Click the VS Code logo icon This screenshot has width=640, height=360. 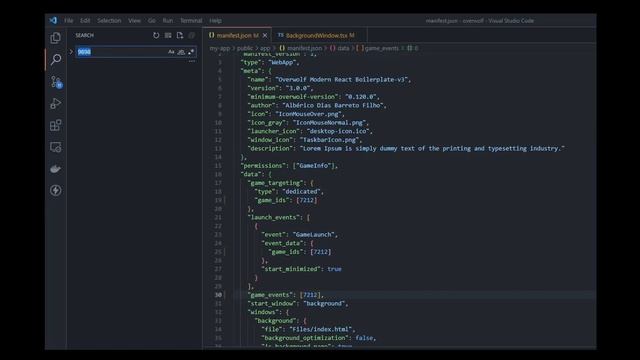pyautogui.click(x=53, y=20)
